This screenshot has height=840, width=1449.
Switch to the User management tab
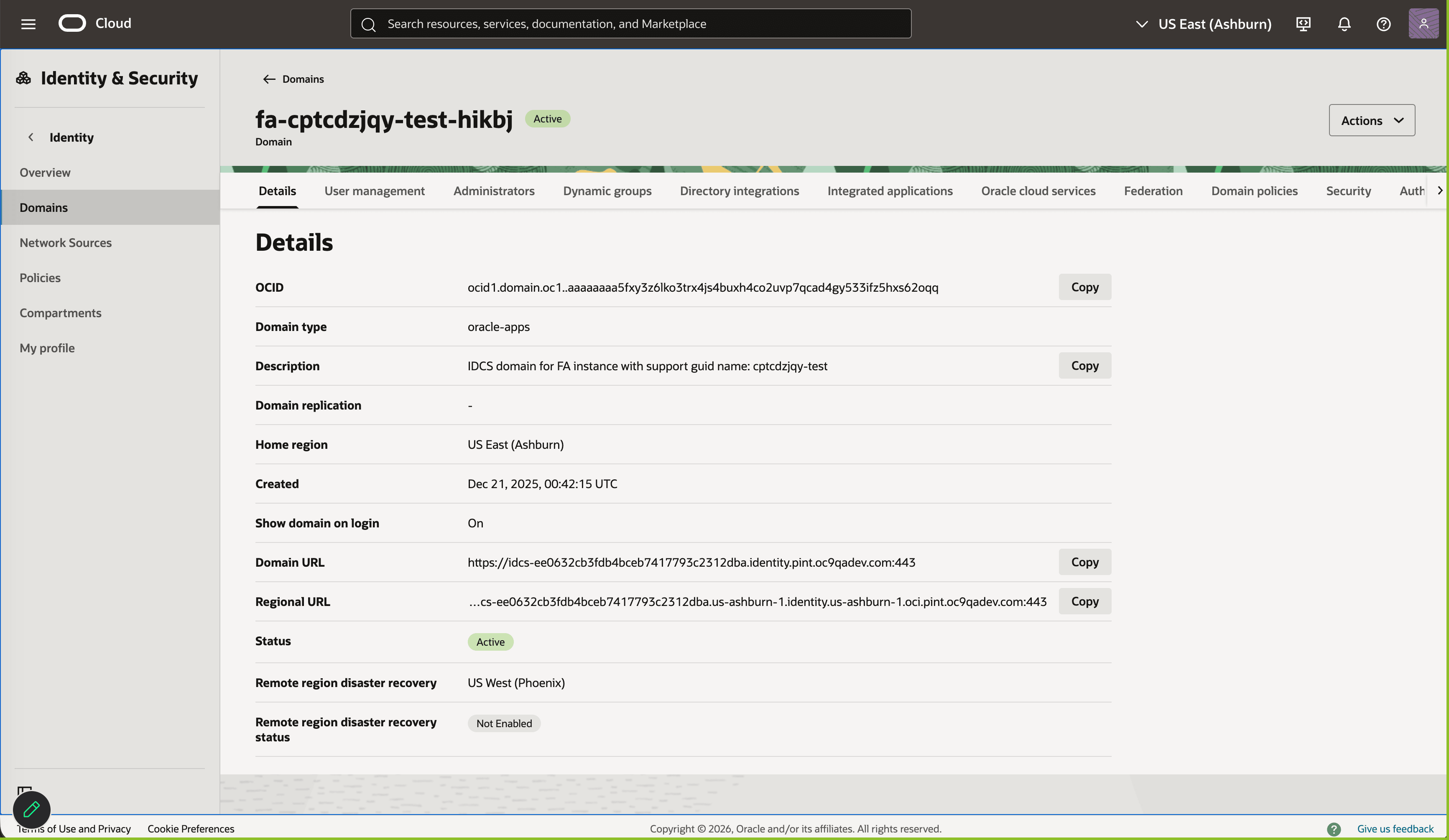pos(374,191)
